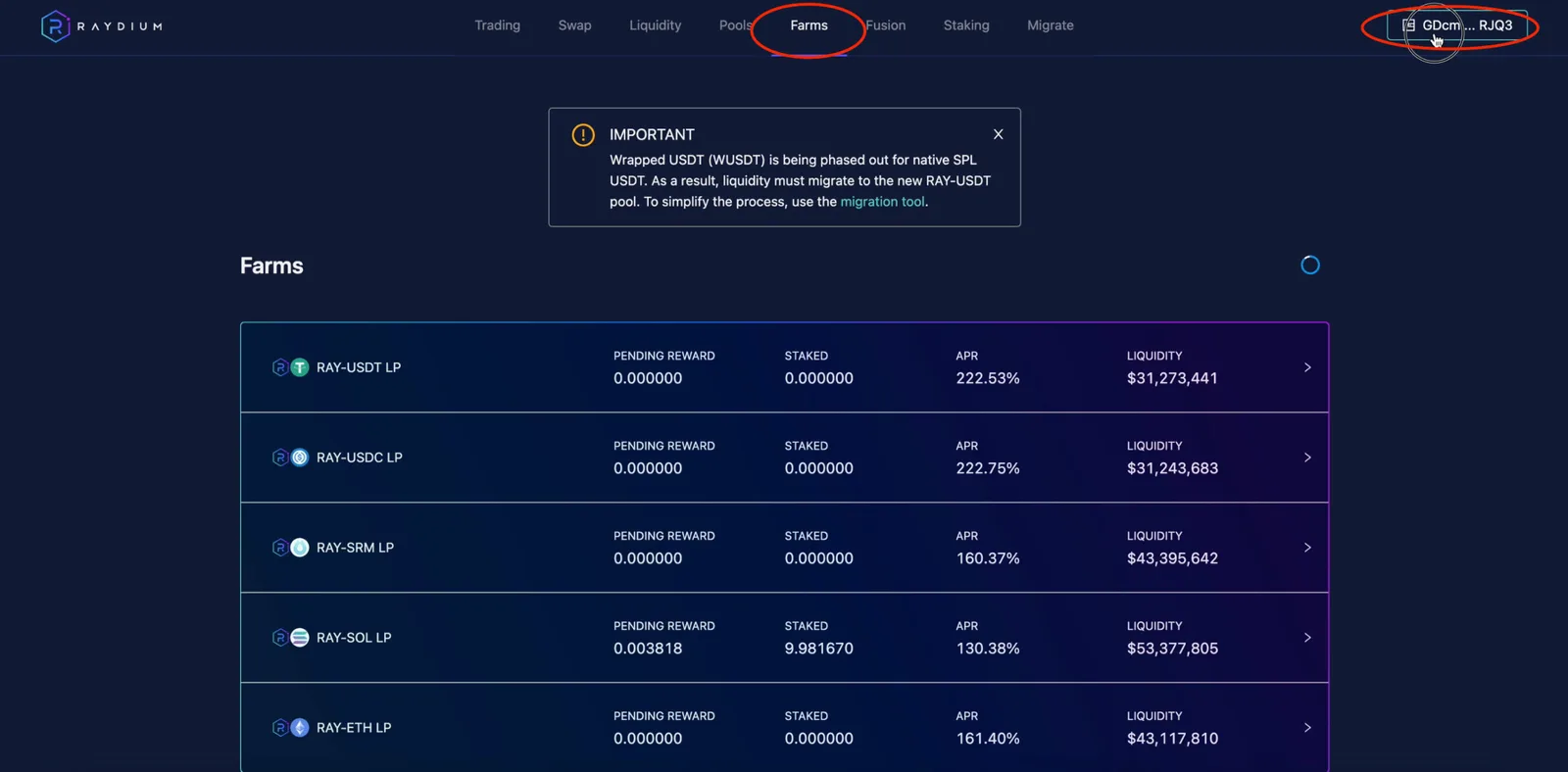This screenshot has width=1568, height=772.
Task: Click the 161.40% APR value
Action: 988,739
